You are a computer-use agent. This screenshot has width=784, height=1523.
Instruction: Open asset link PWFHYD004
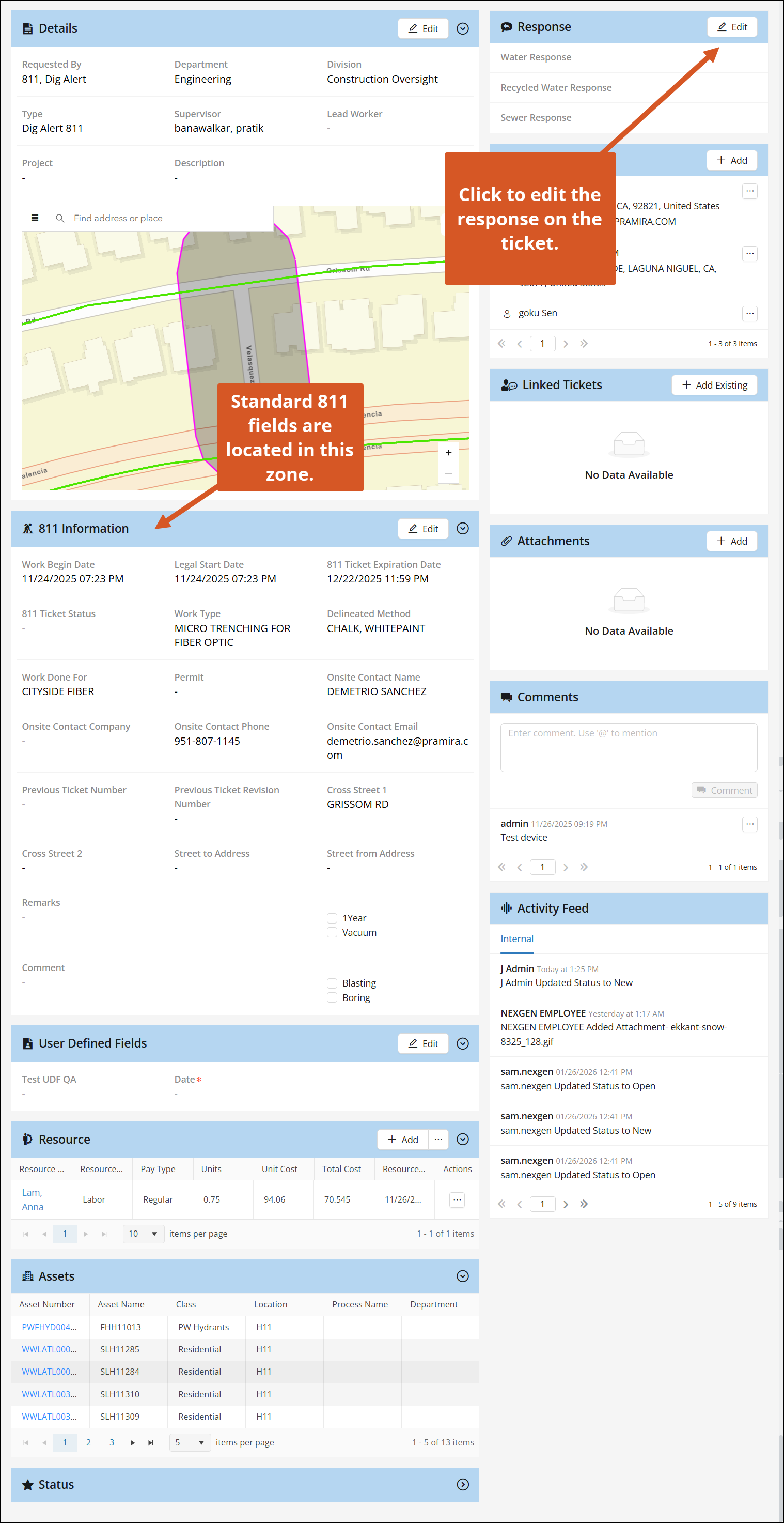click(49, 1327)
